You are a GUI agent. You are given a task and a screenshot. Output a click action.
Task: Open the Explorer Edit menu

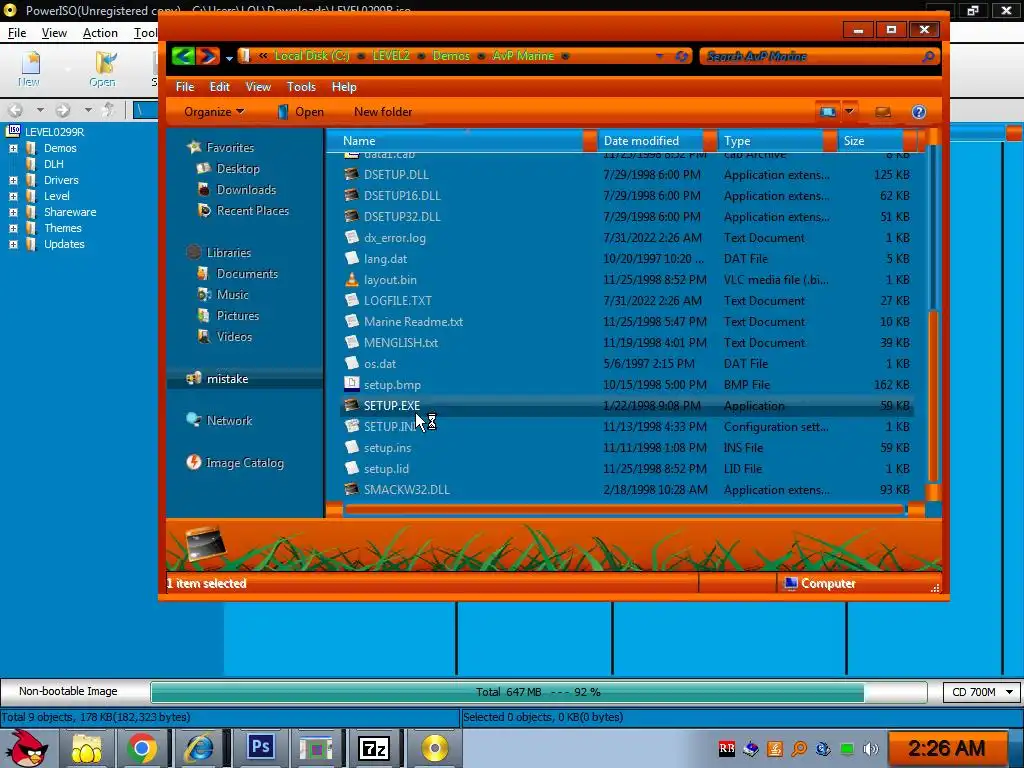[x=219, y=87]
